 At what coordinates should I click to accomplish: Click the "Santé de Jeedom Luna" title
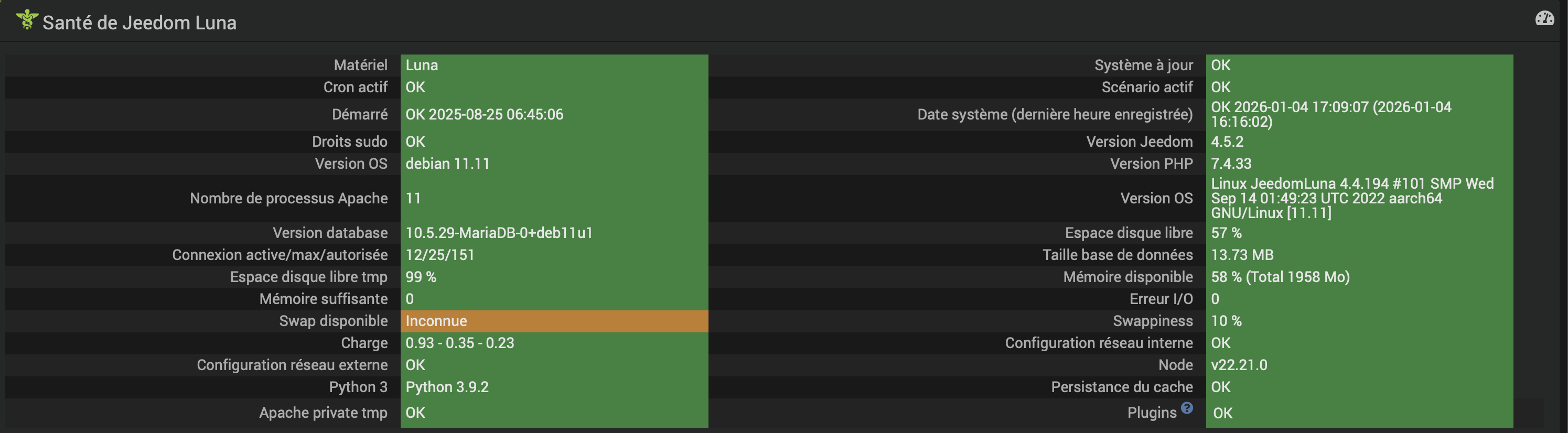[x=139, y=23]
